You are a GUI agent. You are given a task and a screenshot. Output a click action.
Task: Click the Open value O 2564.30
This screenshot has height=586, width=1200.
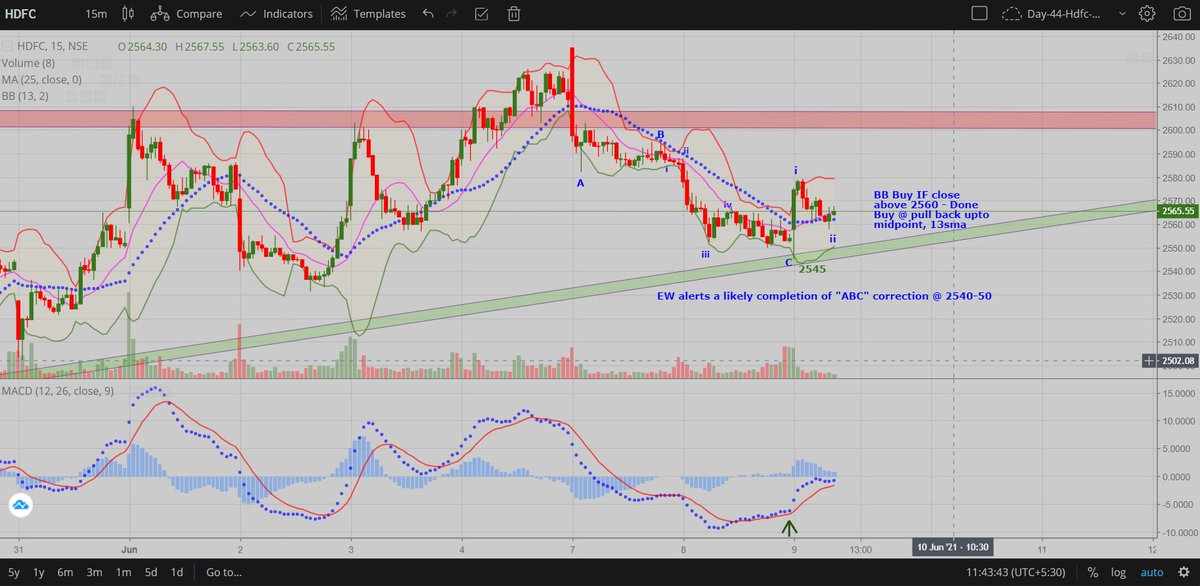tap(144, 47)
